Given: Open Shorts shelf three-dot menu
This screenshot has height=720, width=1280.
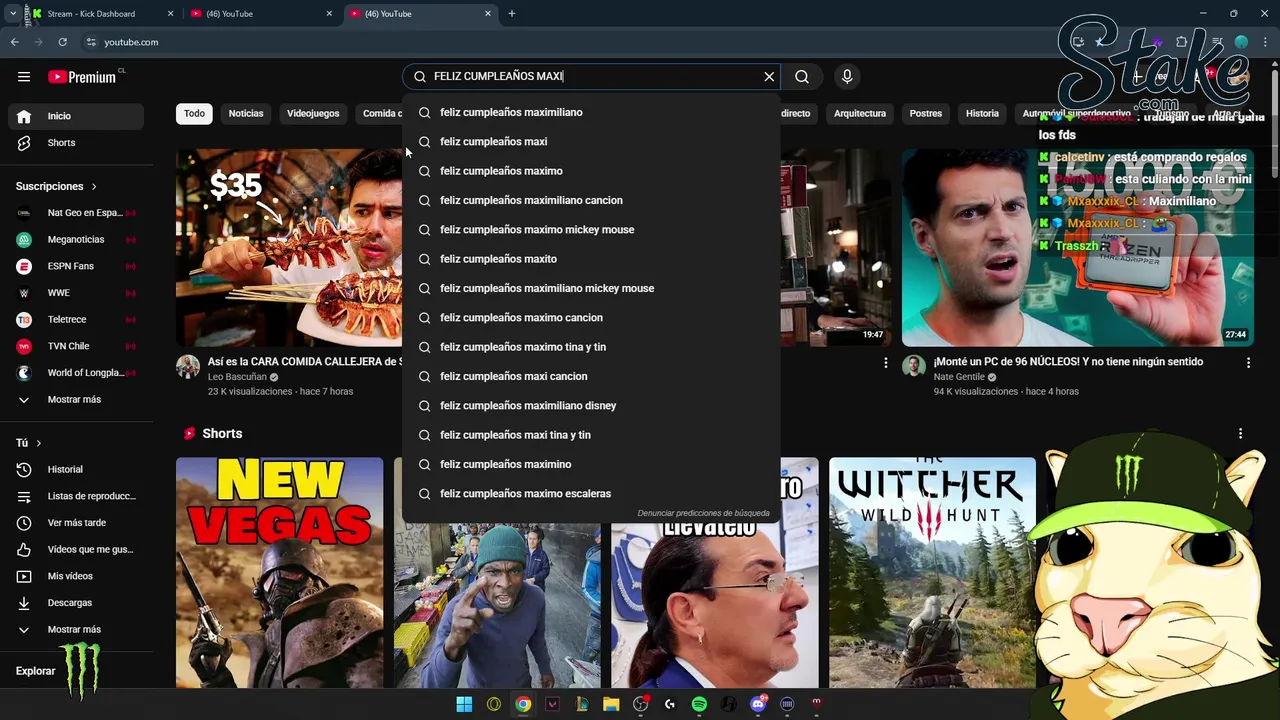Looking at the screenshot, I should pos(1240,434).
